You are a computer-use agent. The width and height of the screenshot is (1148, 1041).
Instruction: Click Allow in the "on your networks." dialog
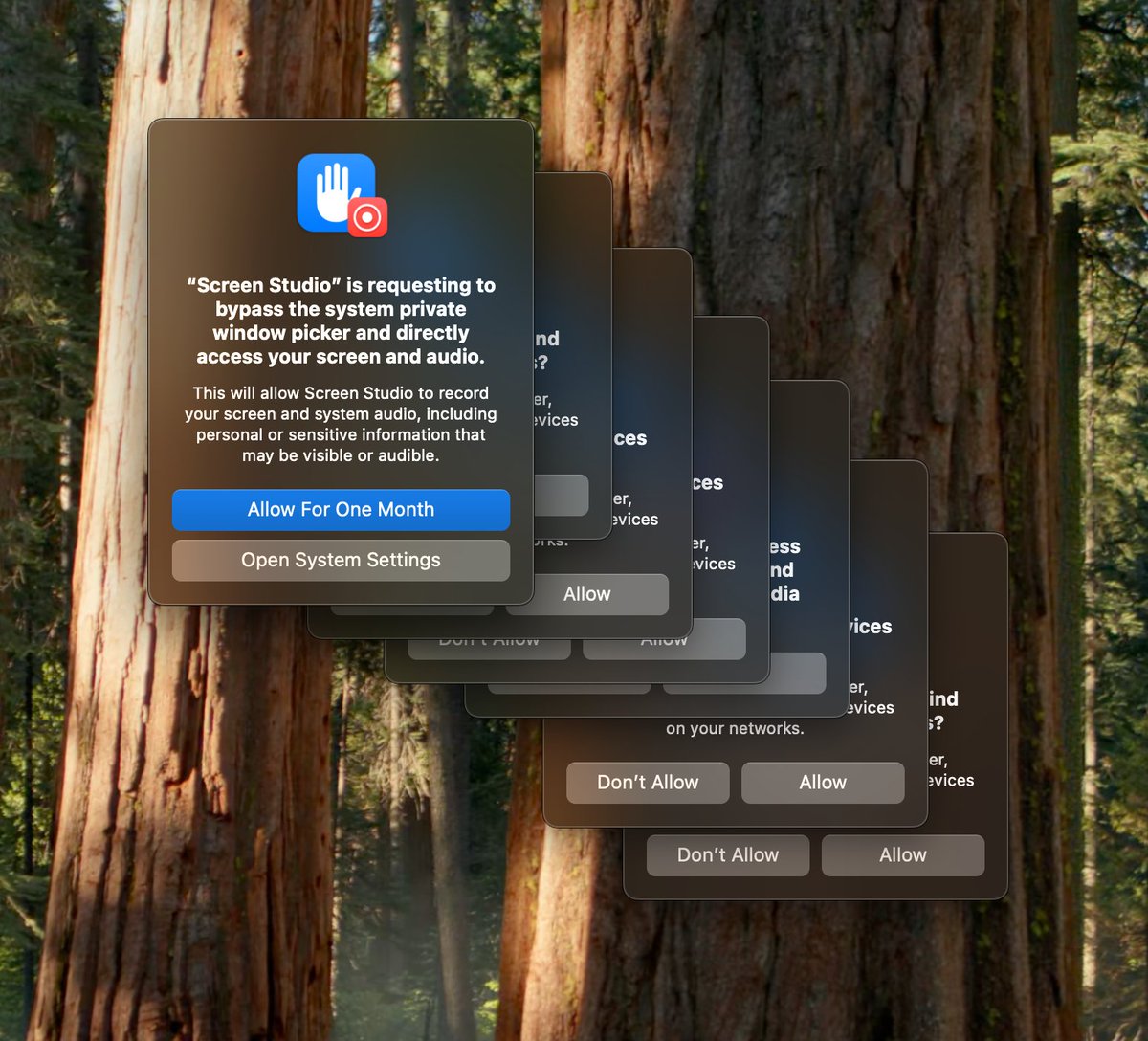[x=823, y=783]
